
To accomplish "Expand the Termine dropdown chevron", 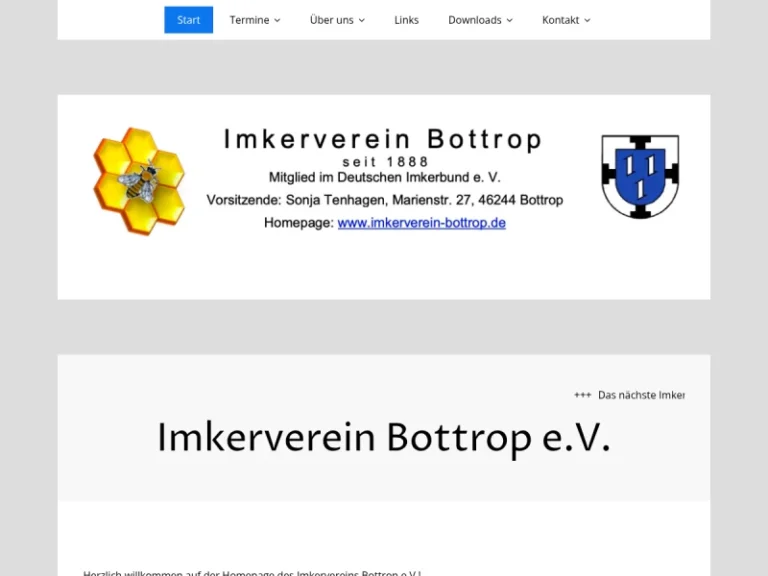I will click(x=277, y=21).
